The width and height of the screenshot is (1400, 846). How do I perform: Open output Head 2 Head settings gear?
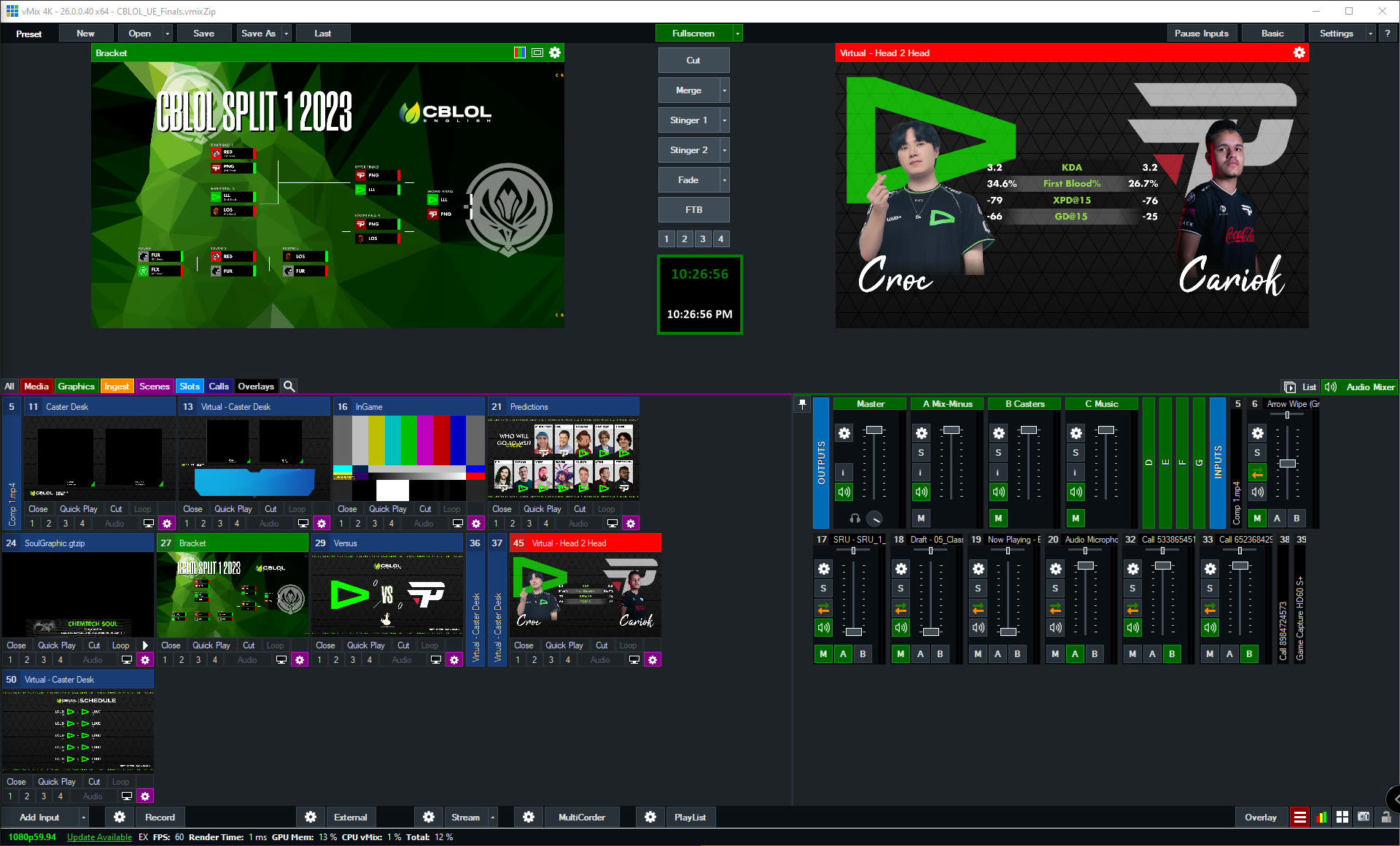tap(1299, 53)
